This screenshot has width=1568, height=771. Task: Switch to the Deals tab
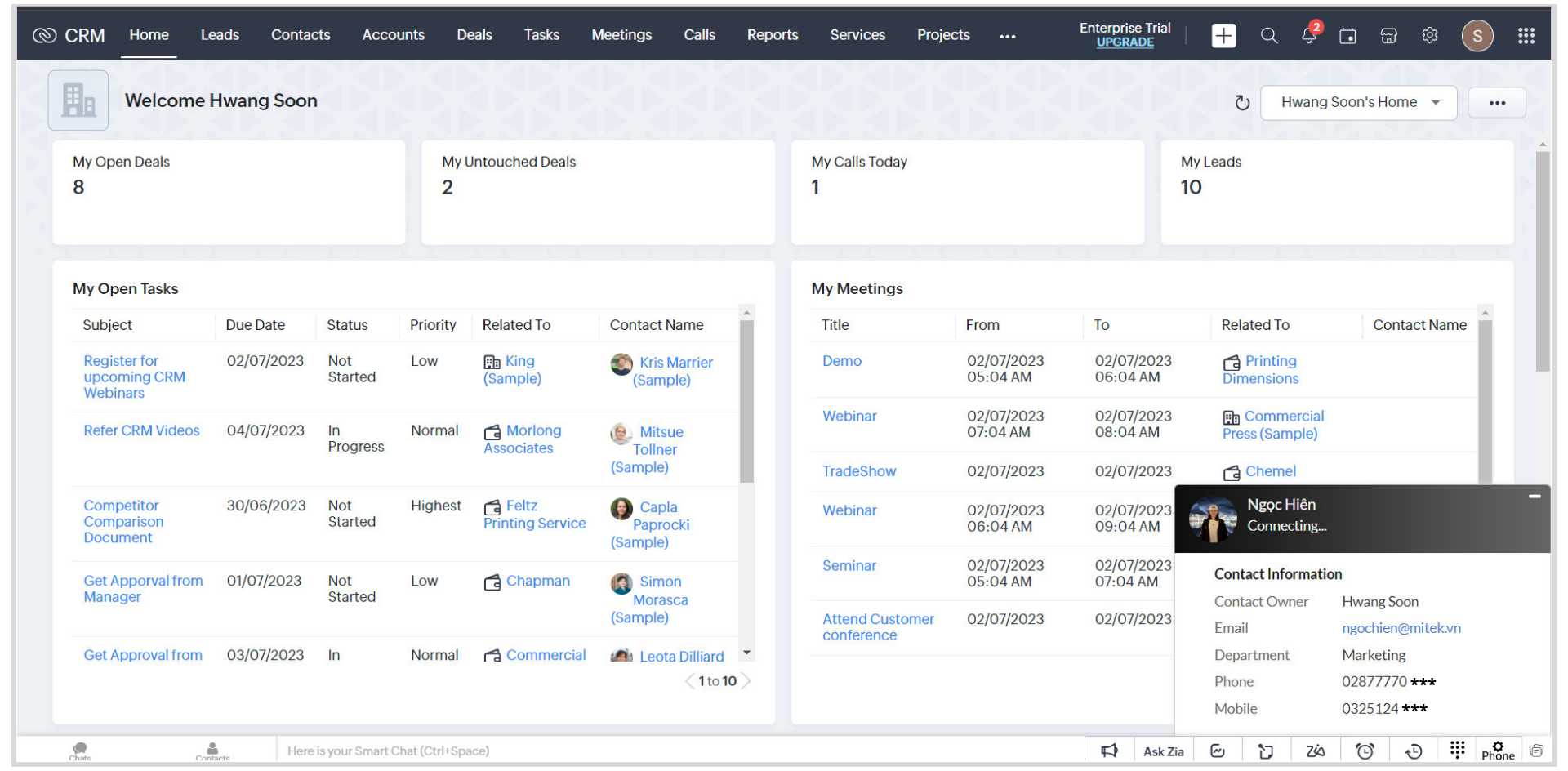pos(474,35)
